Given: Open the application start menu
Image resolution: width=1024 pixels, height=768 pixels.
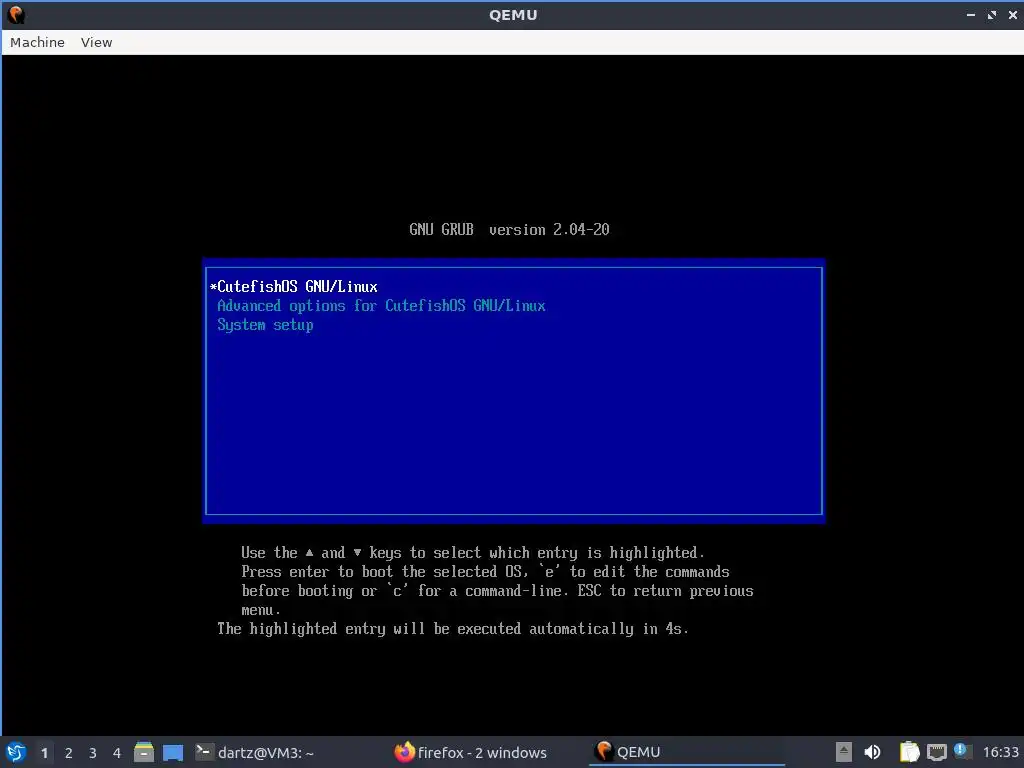Looking at the screenshot, I should click(16, 752).
